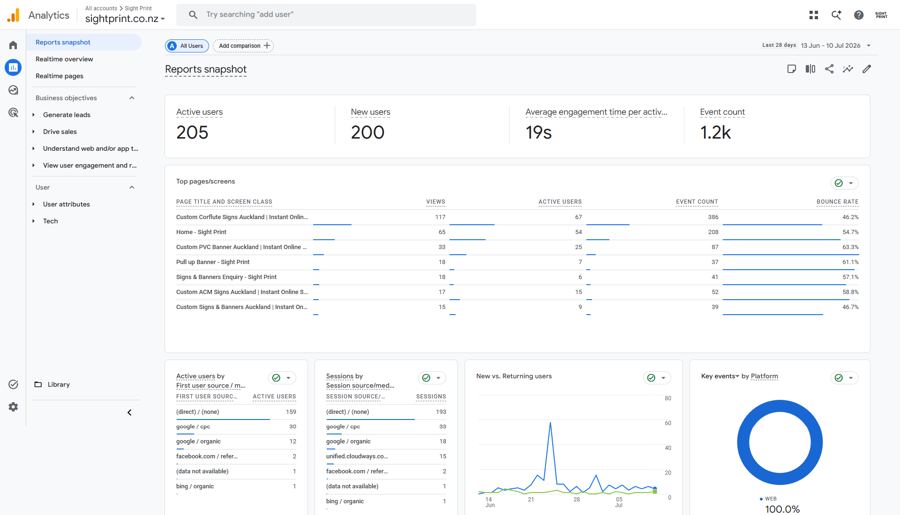Open the Explore icon in left rail

tap(13, 90)
